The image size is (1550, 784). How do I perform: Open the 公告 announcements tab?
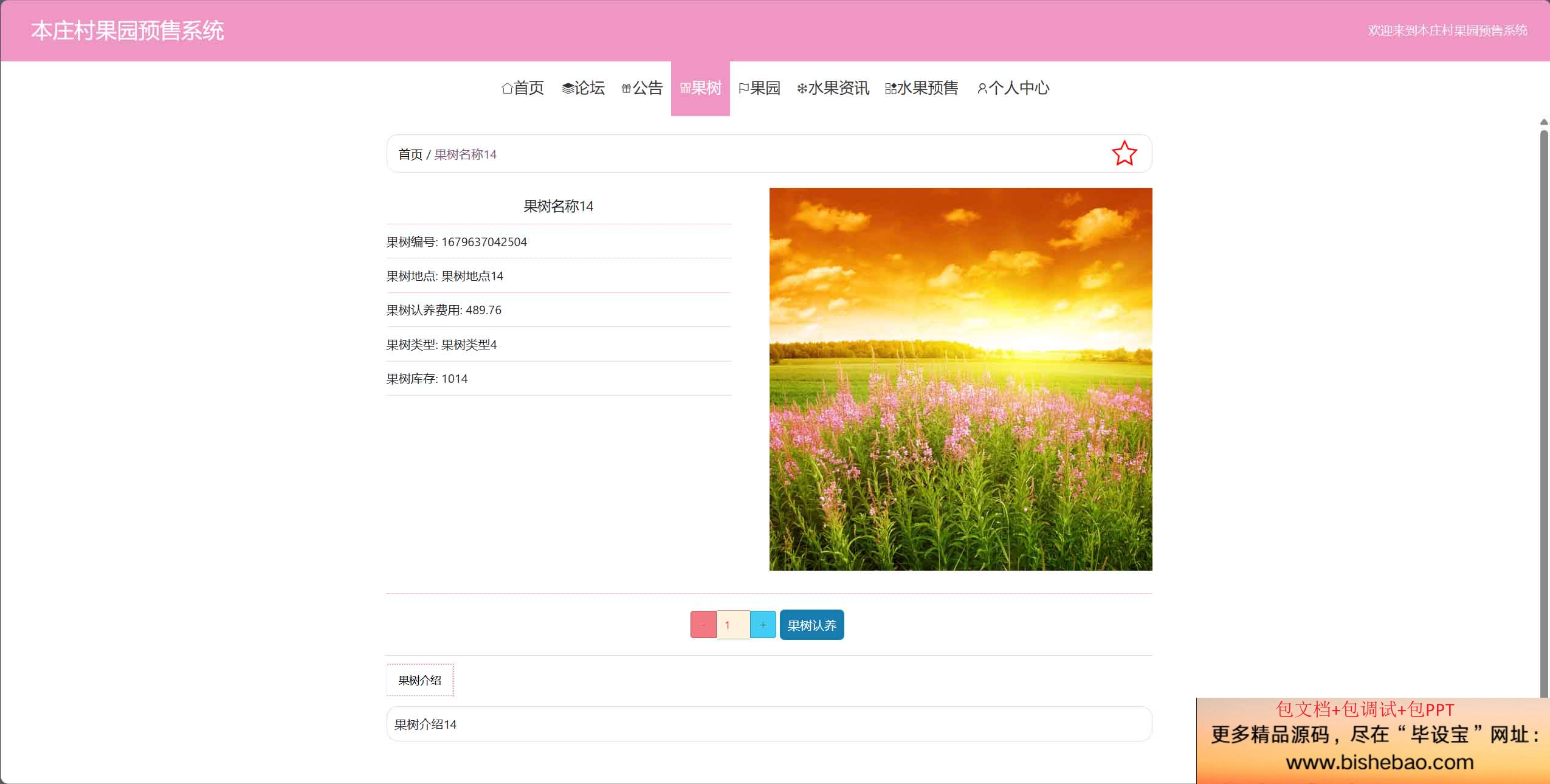click(x=642, y=88)
